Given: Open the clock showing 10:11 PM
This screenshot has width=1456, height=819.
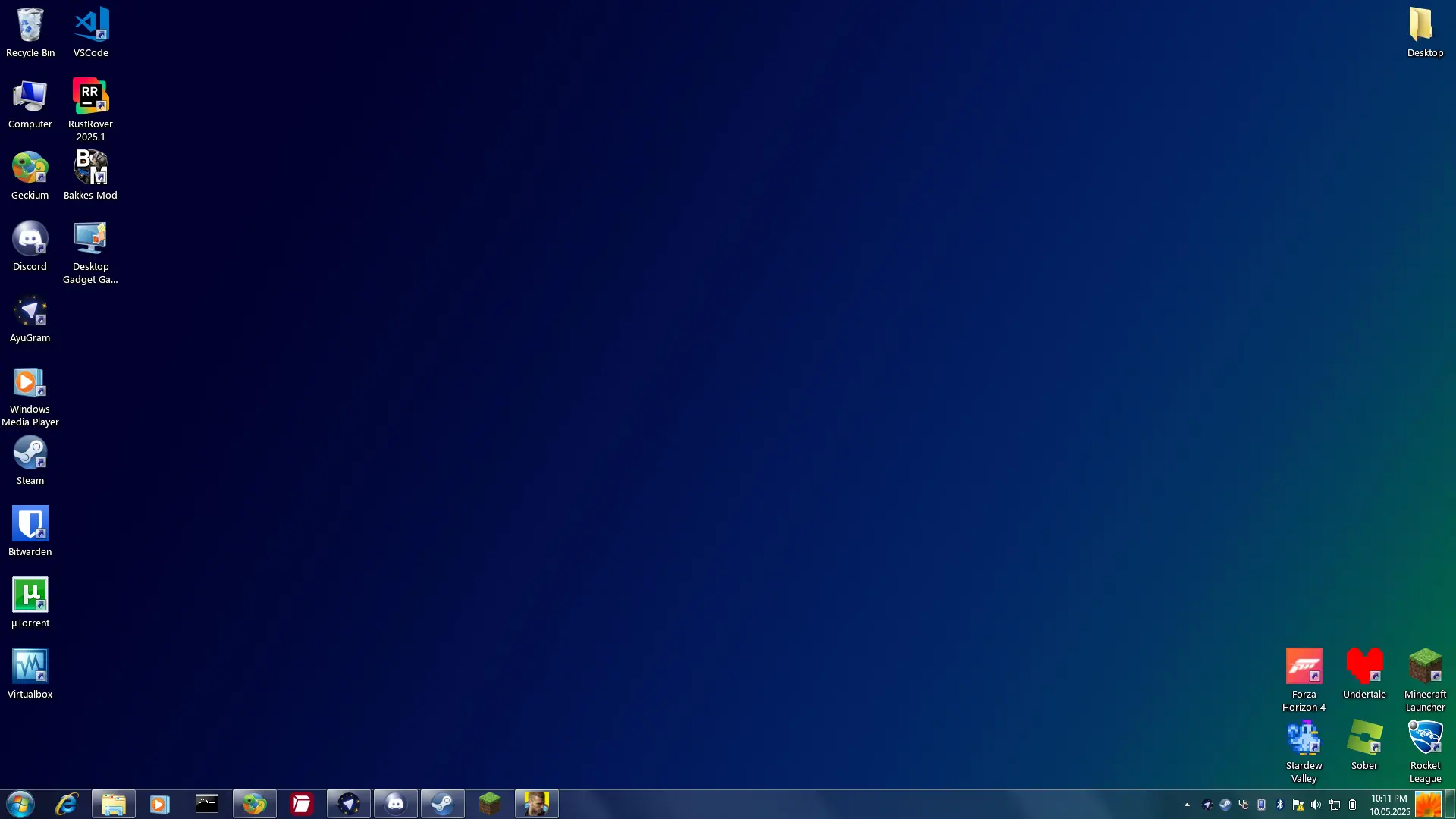Looking at the screenshot, I should point(1389,805).
